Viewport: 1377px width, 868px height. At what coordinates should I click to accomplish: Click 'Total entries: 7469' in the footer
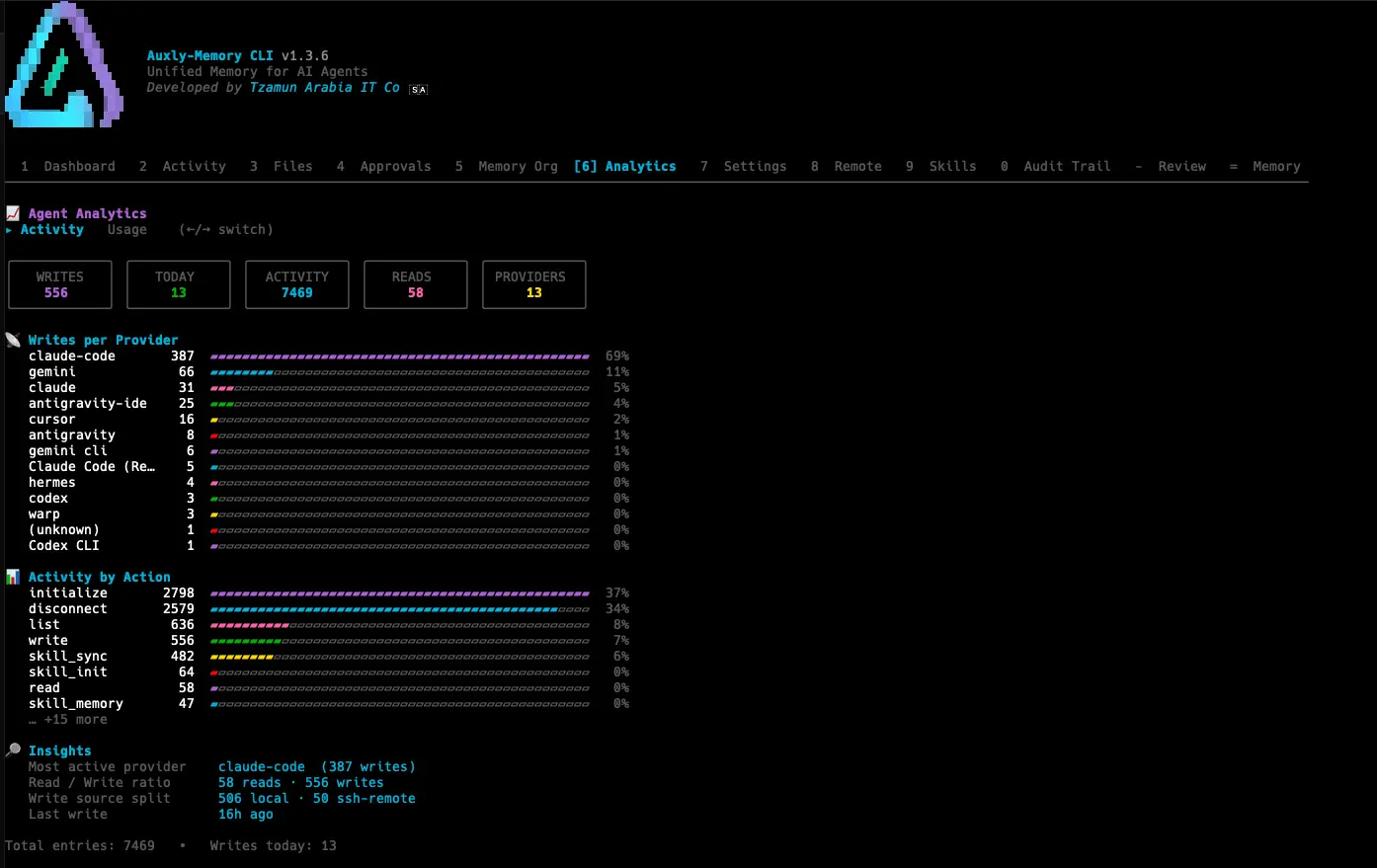(x=80, y=845)
